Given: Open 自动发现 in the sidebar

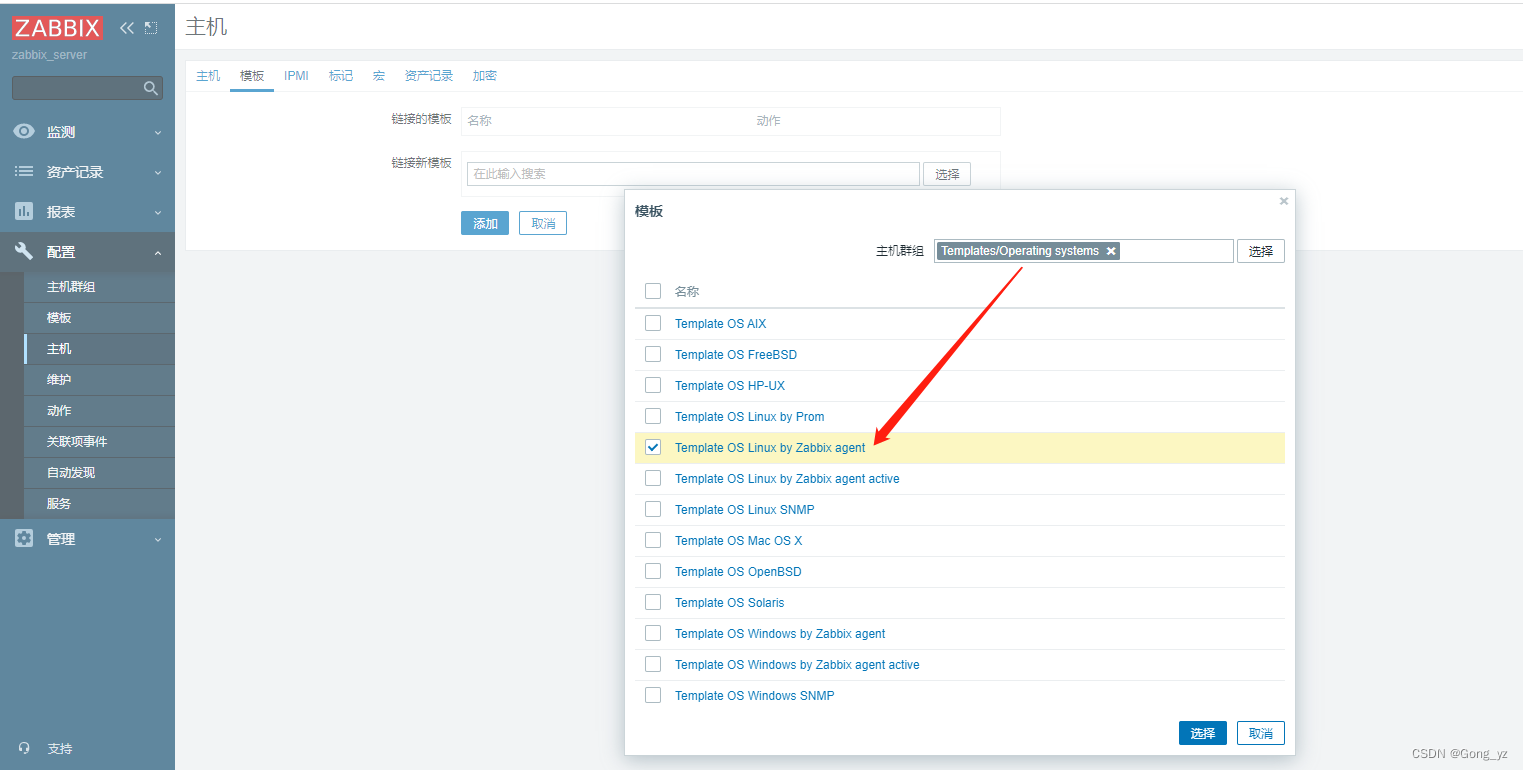Looking at the screenshot, I should click(99, 473).
